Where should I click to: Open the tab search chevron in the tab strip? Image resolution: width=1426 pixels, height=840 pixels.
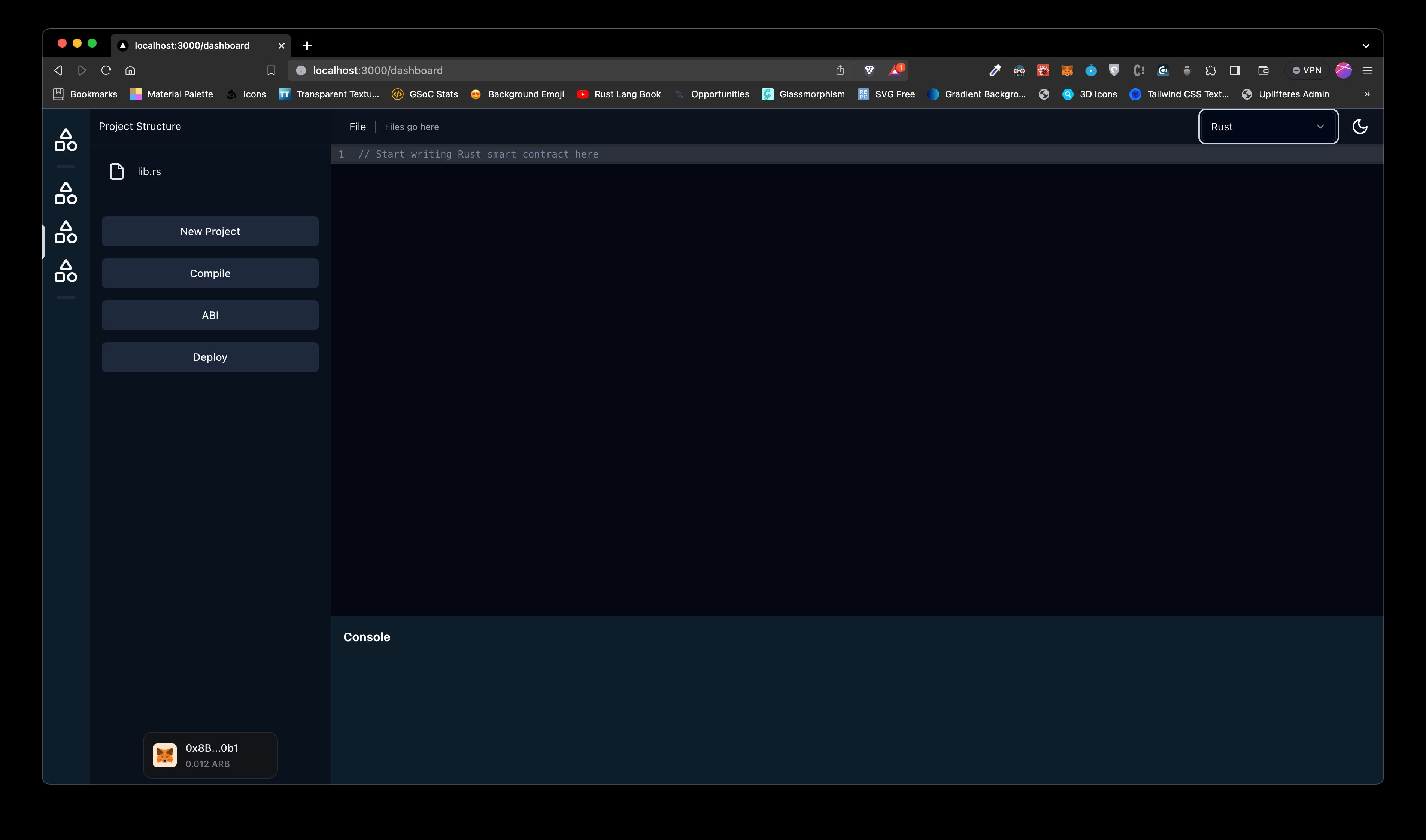click(1366, 45)
